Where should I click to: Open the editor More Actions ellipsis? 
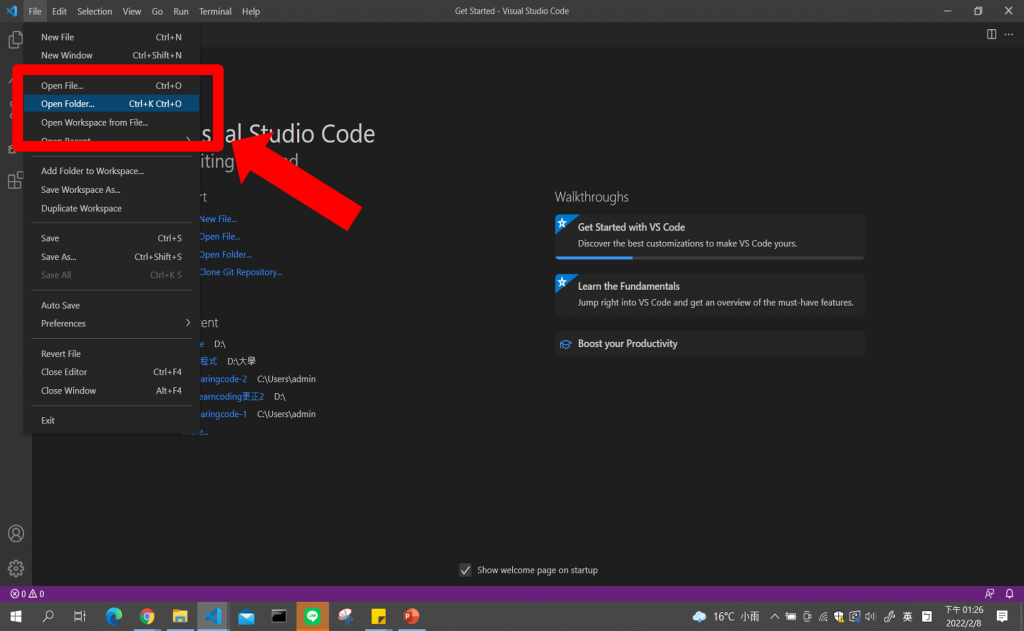[1009, 34]
